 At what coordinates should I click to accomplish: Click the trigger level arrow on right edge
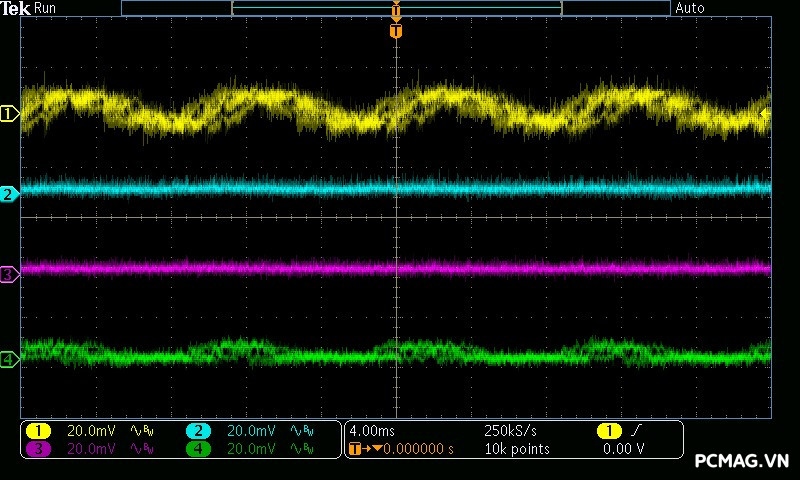pyautogui.click(x=766, y=114)
